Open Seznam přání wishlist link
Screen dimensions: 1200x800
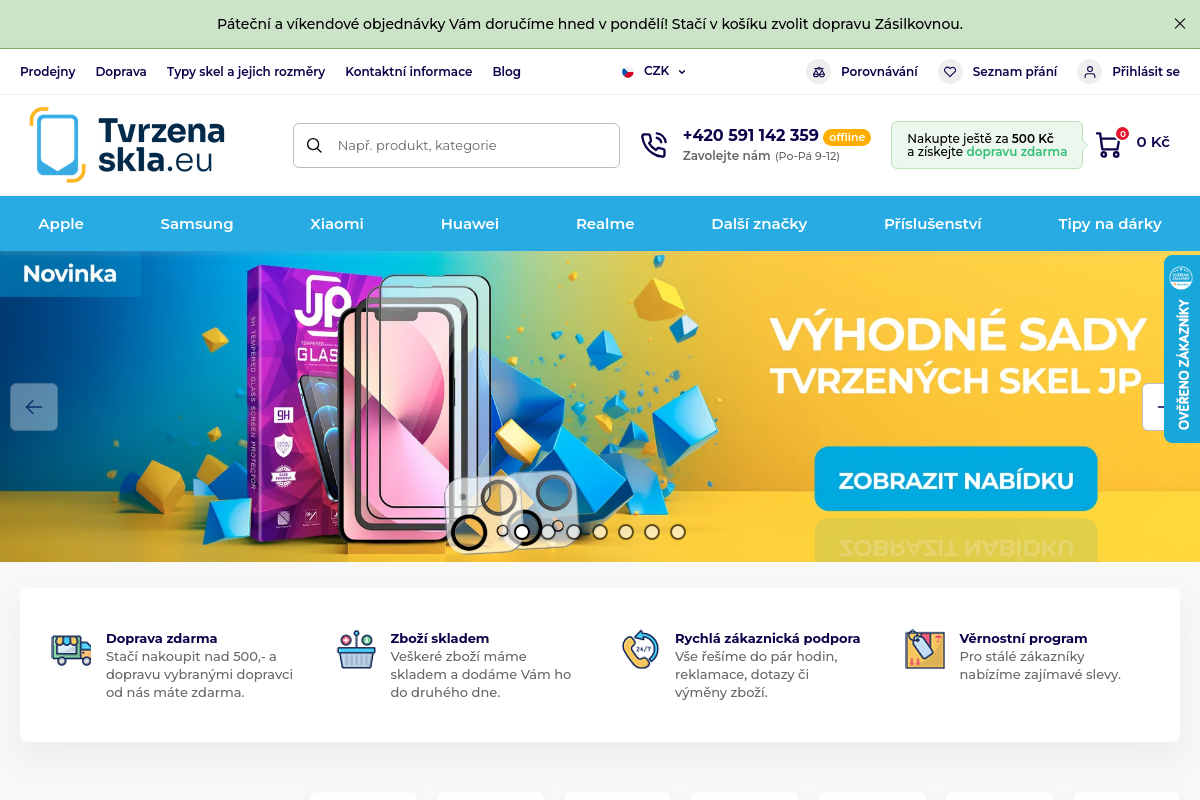pyautogui.click(x=1015, y=72)
